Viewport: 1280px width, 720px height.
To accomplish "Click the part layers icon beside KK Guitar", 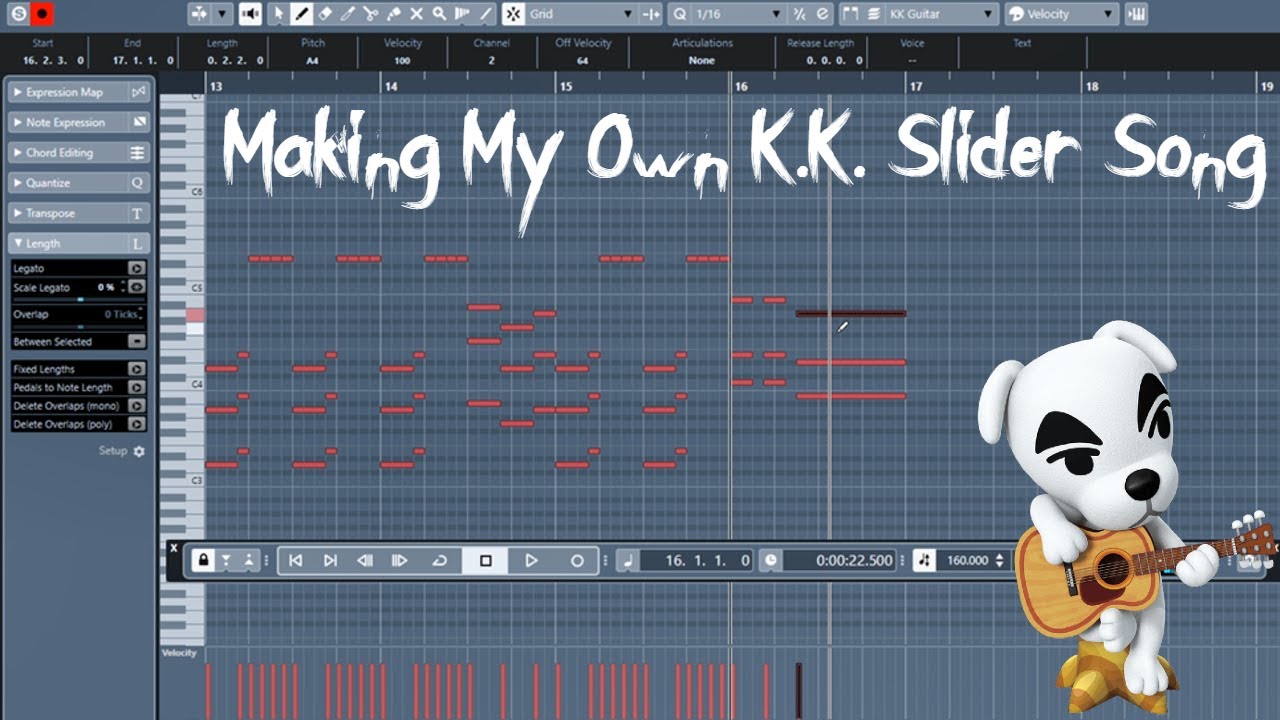I will coord(873,14).
